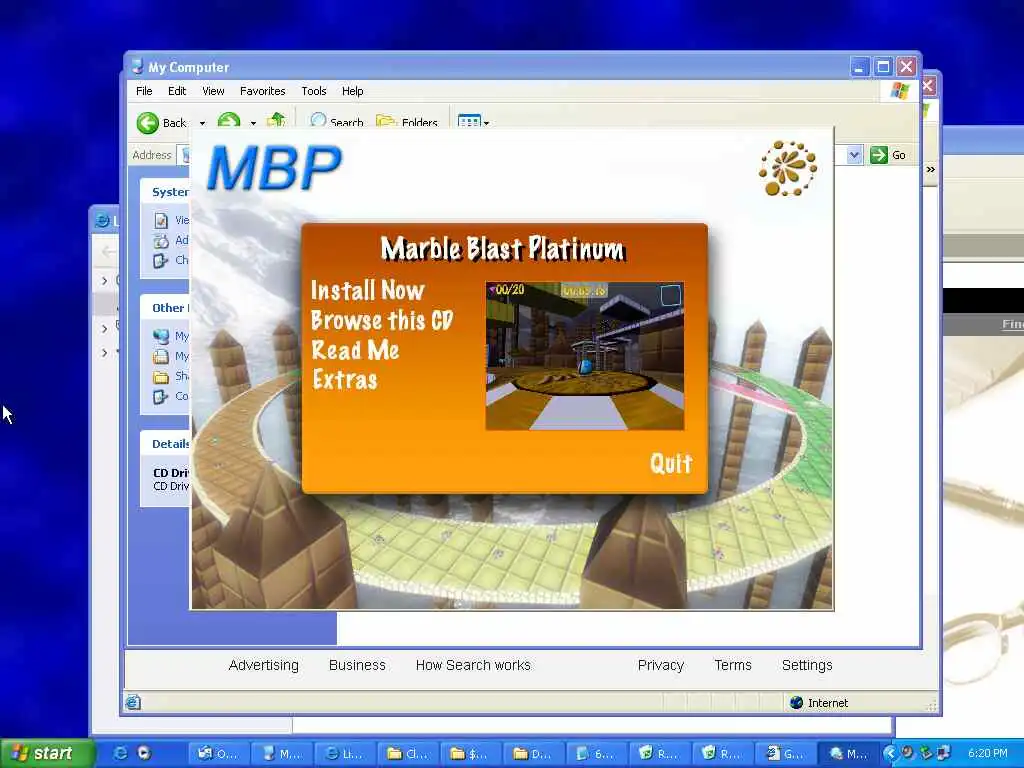The width and height of the screenshot is (1024, 768).
Task: Click the gold swirl logo in installer
Action: coord(788,168)
